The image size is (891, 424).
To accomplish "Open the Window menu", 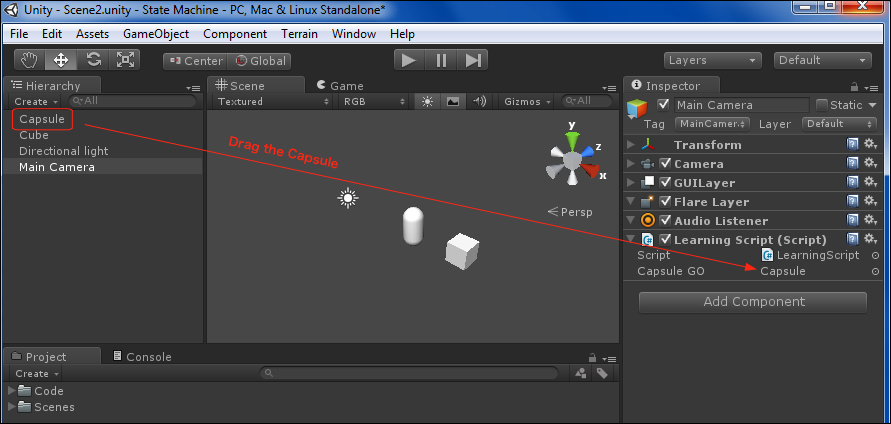I will [353, 34].
